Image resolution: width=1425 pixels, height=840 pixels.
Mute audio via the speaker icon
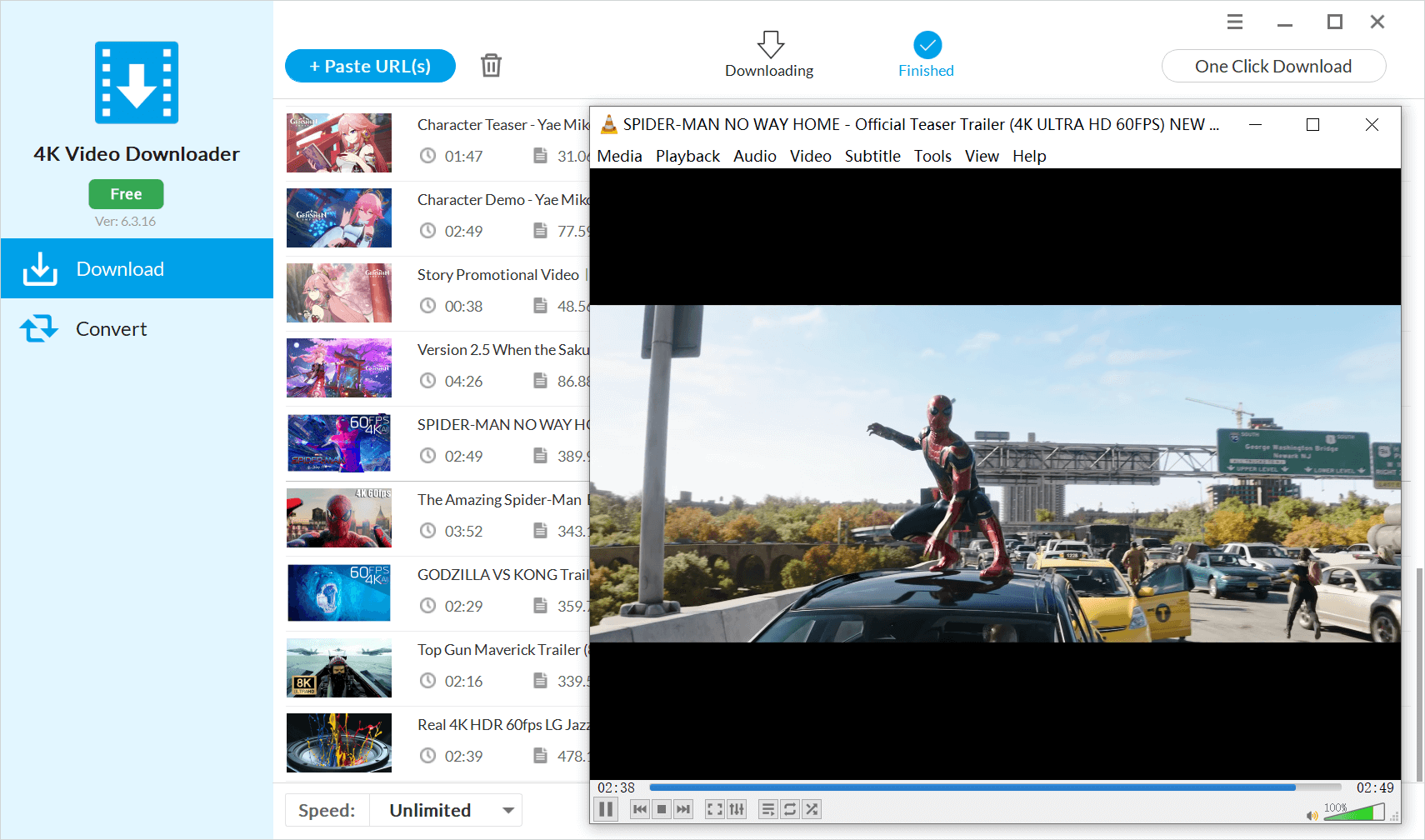point(1312,815)
